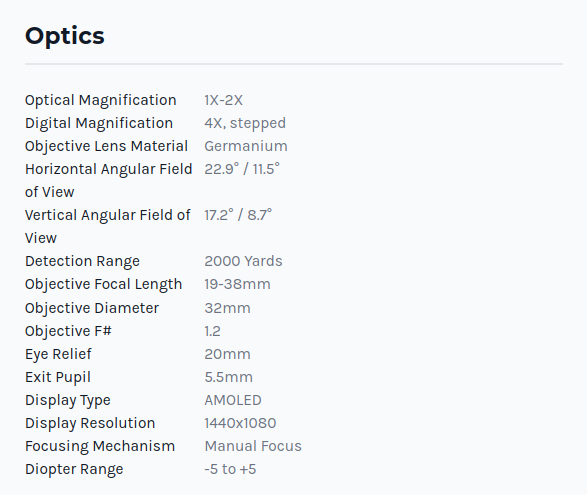The width and height of the screenshot is (587, 495).
Task: Click the Germanium lens material value
Action: [246, 146]
